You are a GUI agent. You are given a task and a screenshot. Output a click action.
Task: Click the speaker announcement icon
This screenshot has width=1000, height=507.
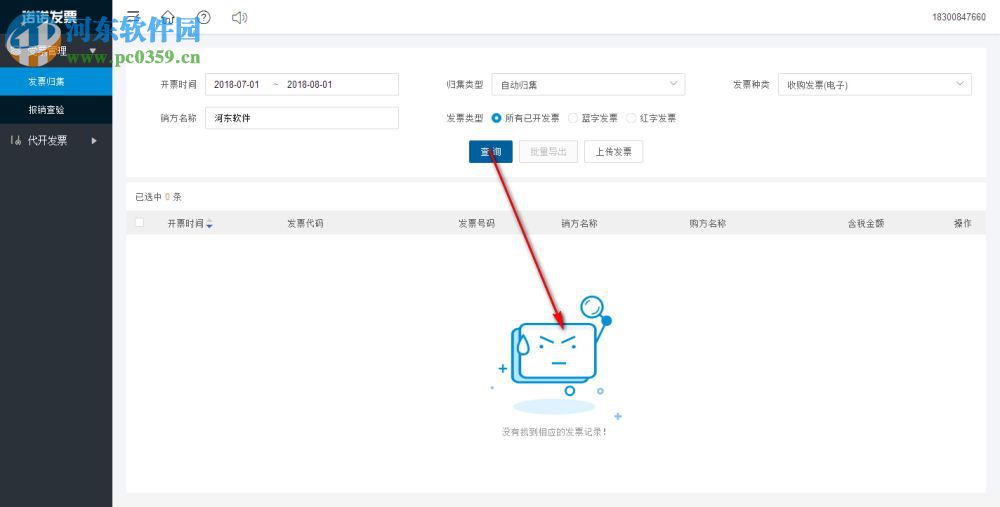pyautogui.click(x=239, y=17)
